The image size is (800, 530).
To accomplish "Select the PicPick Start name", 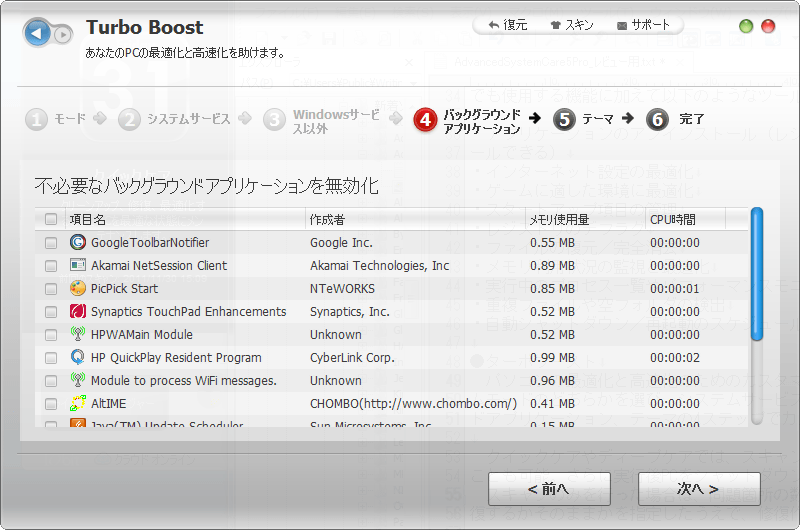I will point(124,289).
